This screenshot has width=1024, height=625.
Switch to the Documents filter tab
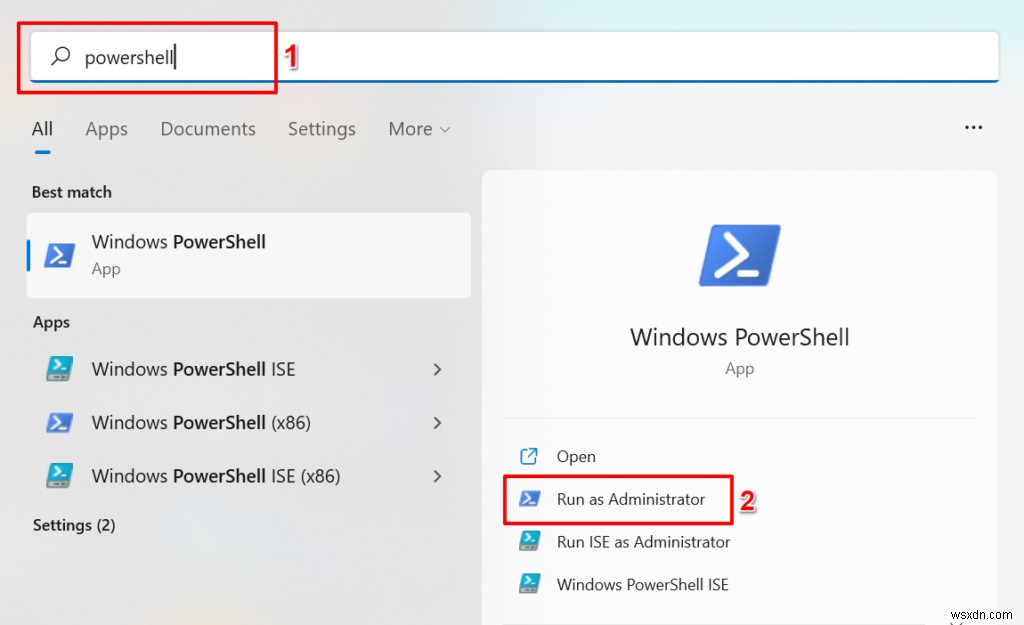207,128
